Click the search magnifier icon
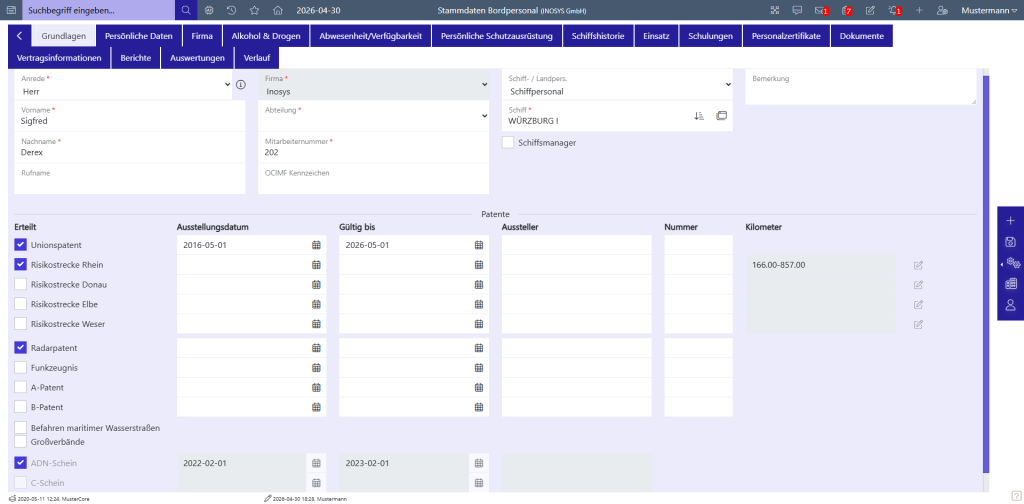Viewport: 1024px width, 504px height. pos(186,10)
